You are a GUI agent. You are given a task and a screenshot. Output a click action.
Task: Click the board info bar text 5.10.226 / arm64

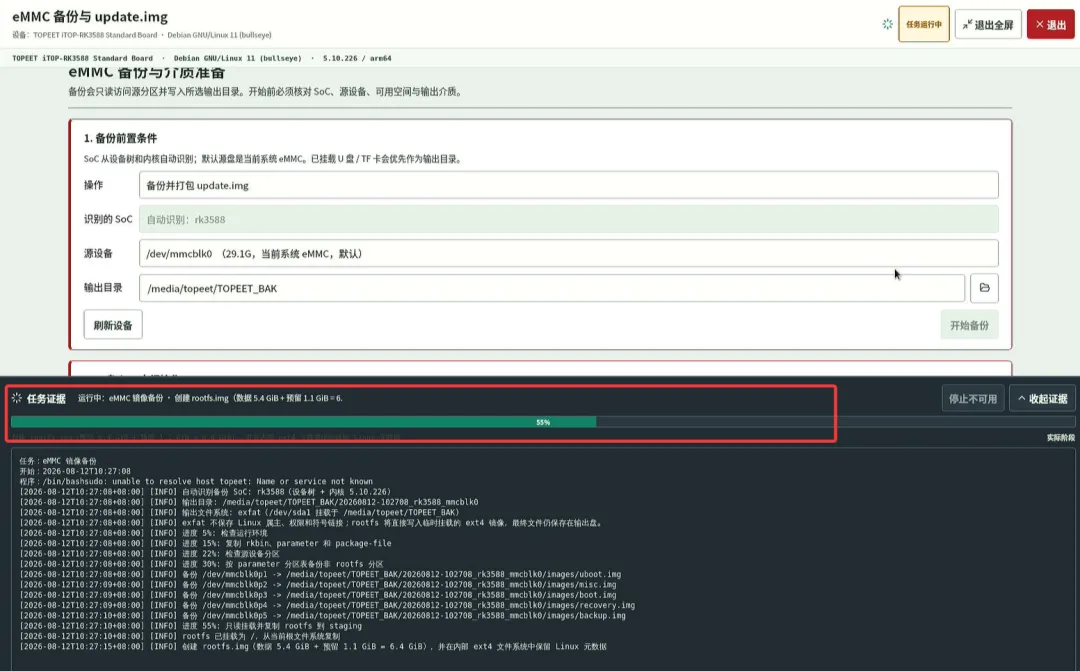click(357, 59)
